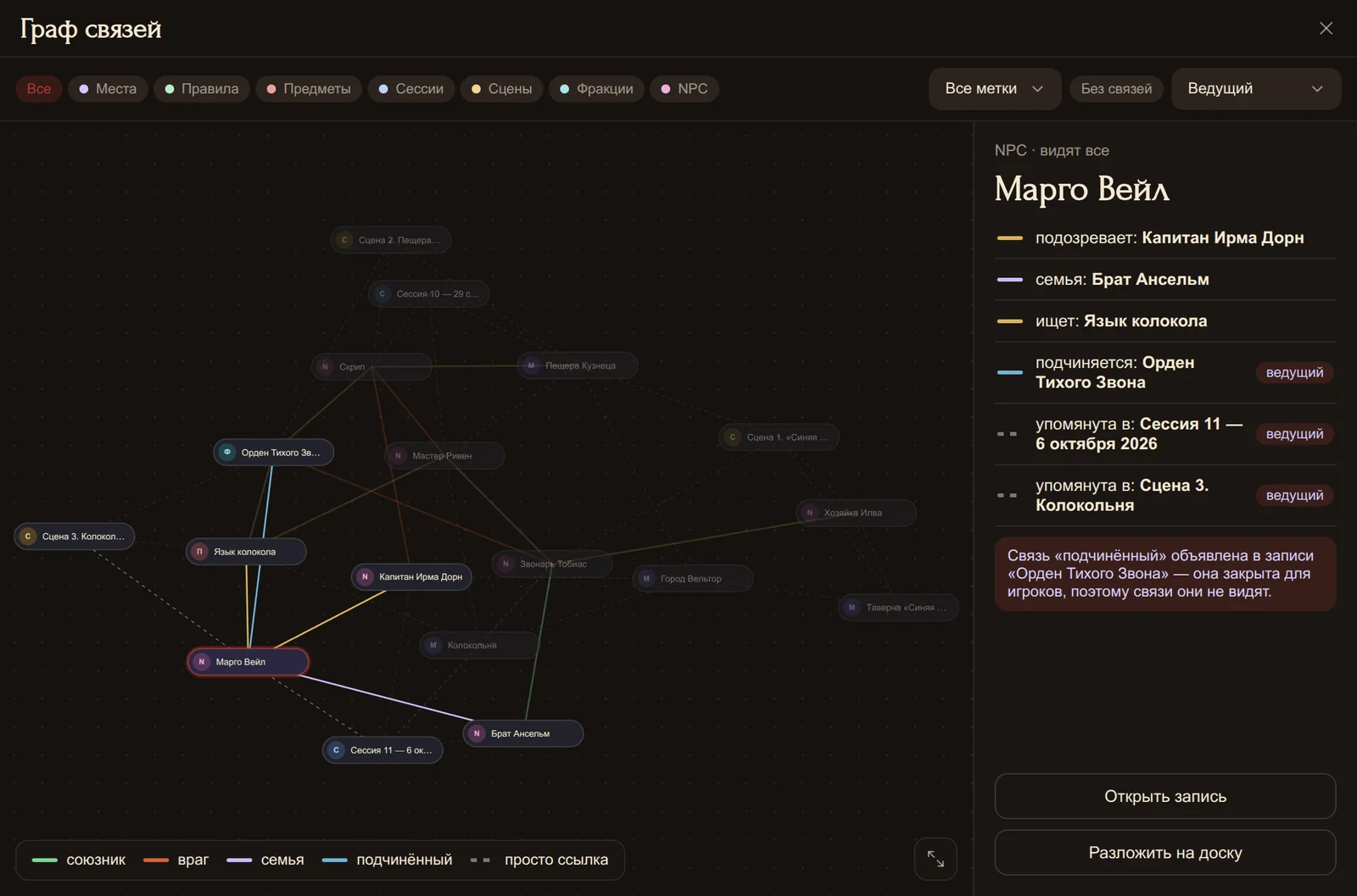
Task: Select the Марго Вейл node
Action: click(249, 662)
